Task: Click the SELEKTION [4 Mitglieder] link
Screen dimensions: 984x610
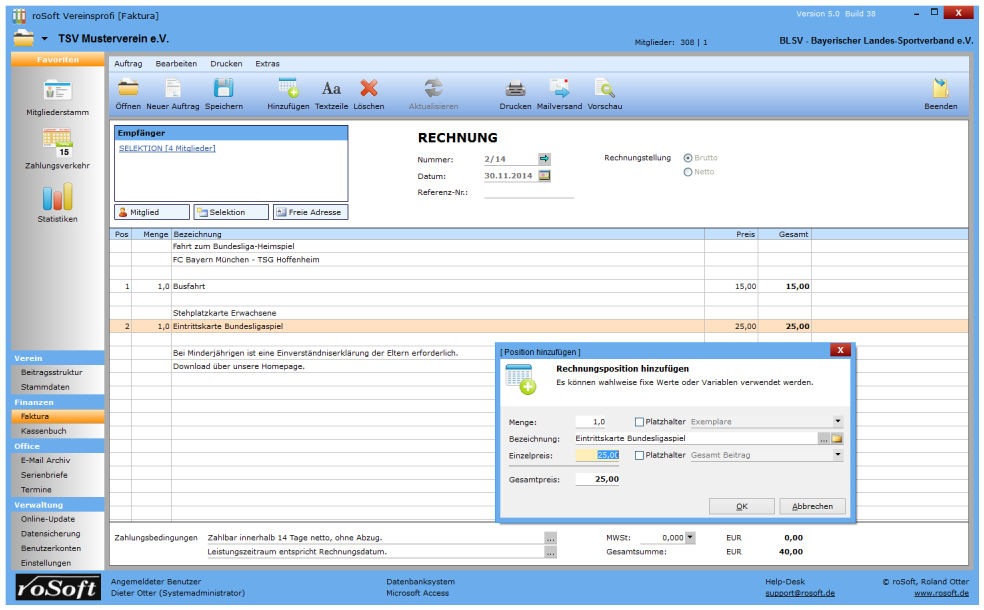Action: coord(167,148)
